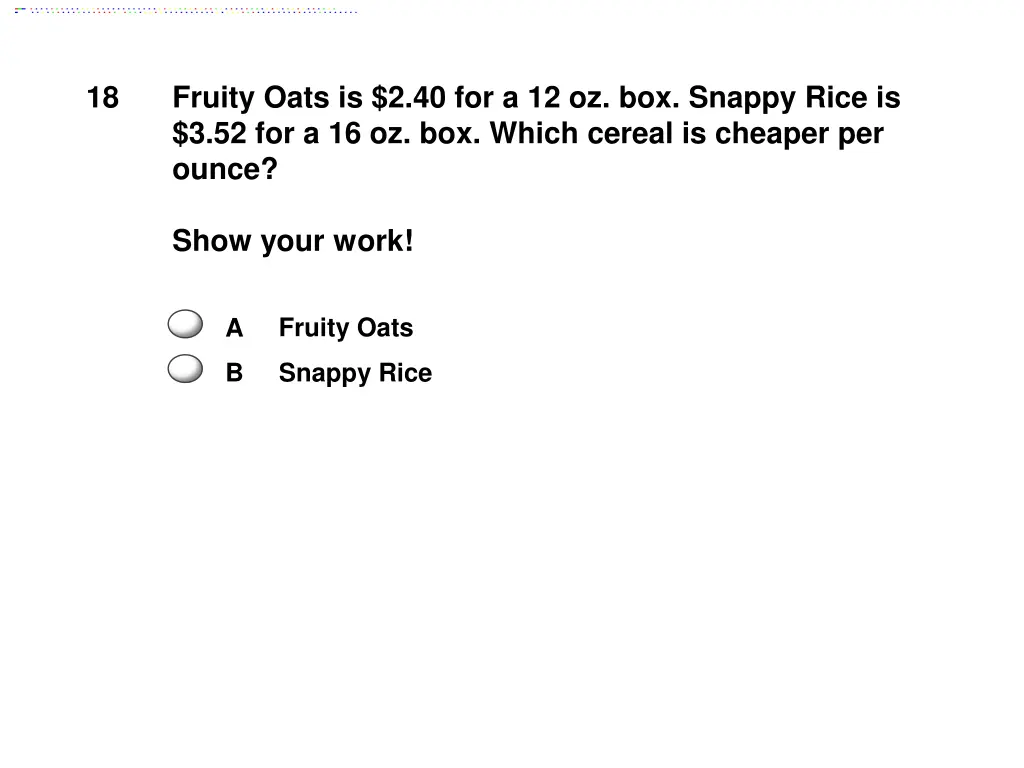Click the colored dotted strip at top

pos(193,10)
